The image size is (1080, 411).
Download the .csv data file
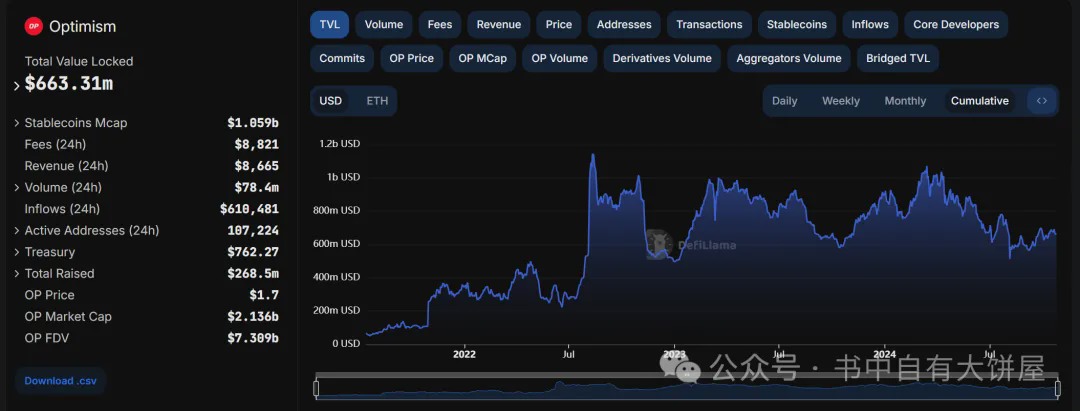tap(60, 381)
